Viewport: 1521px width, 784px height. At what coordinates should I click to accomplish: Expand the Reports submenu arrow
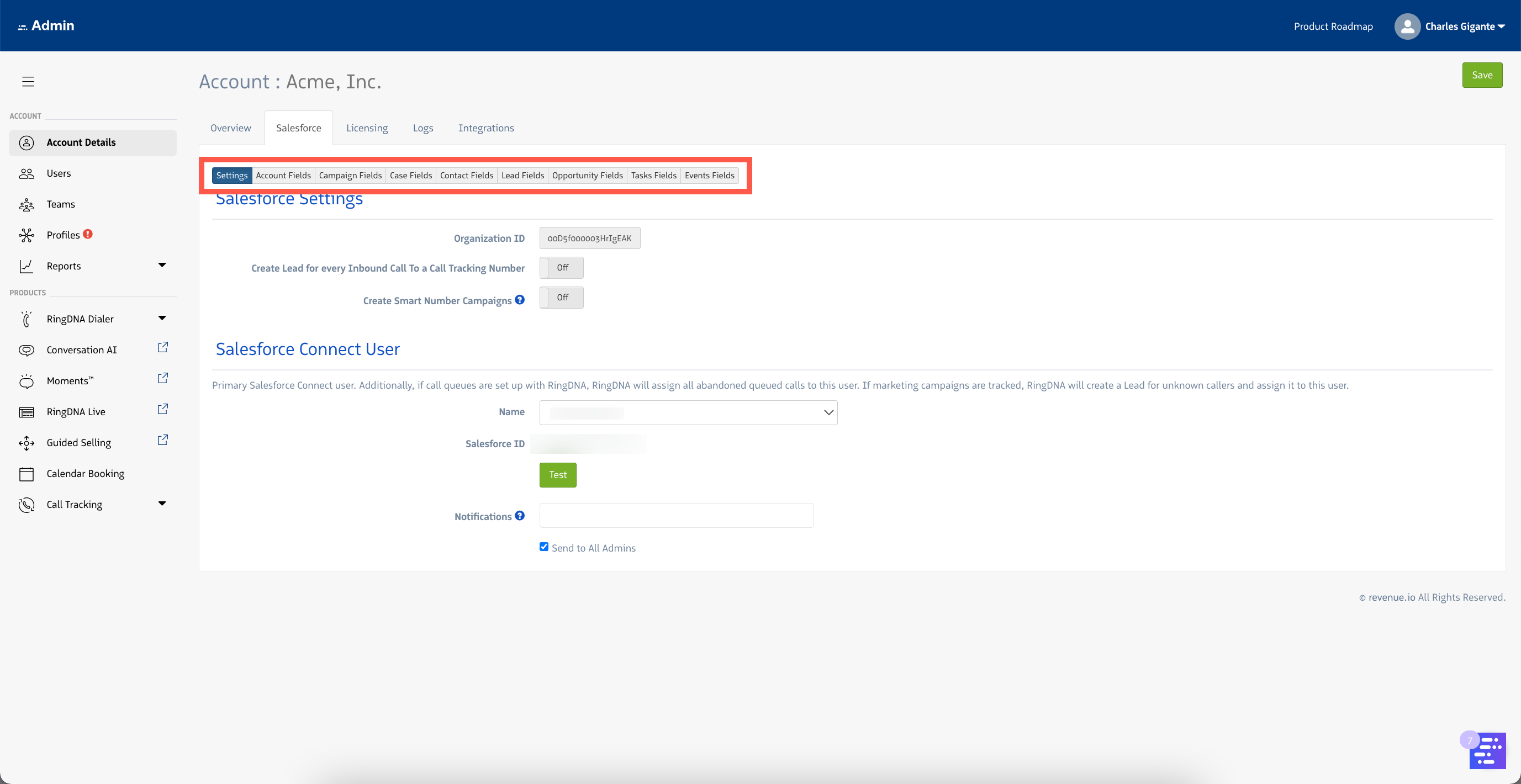(162, 265)
